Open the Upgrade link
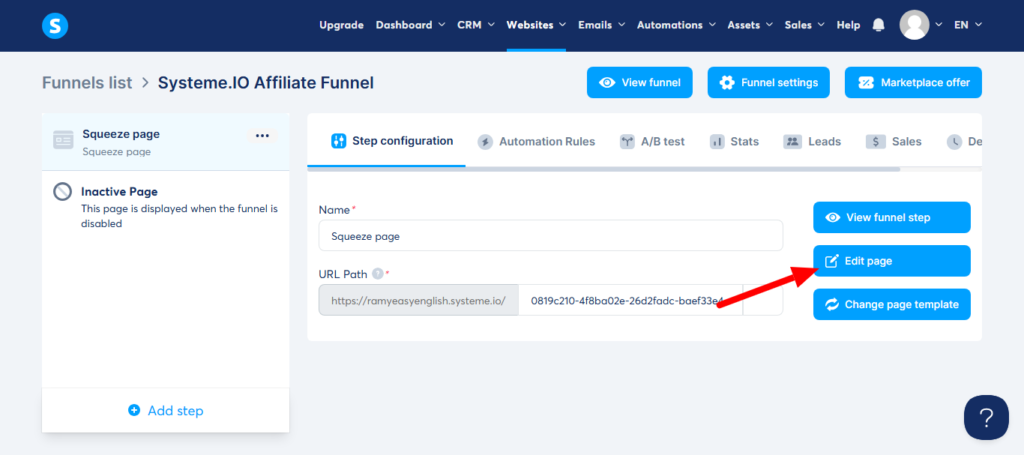The width and height of the screenshot is (1024, 455). pyautogui.click(x=341, y=25)
